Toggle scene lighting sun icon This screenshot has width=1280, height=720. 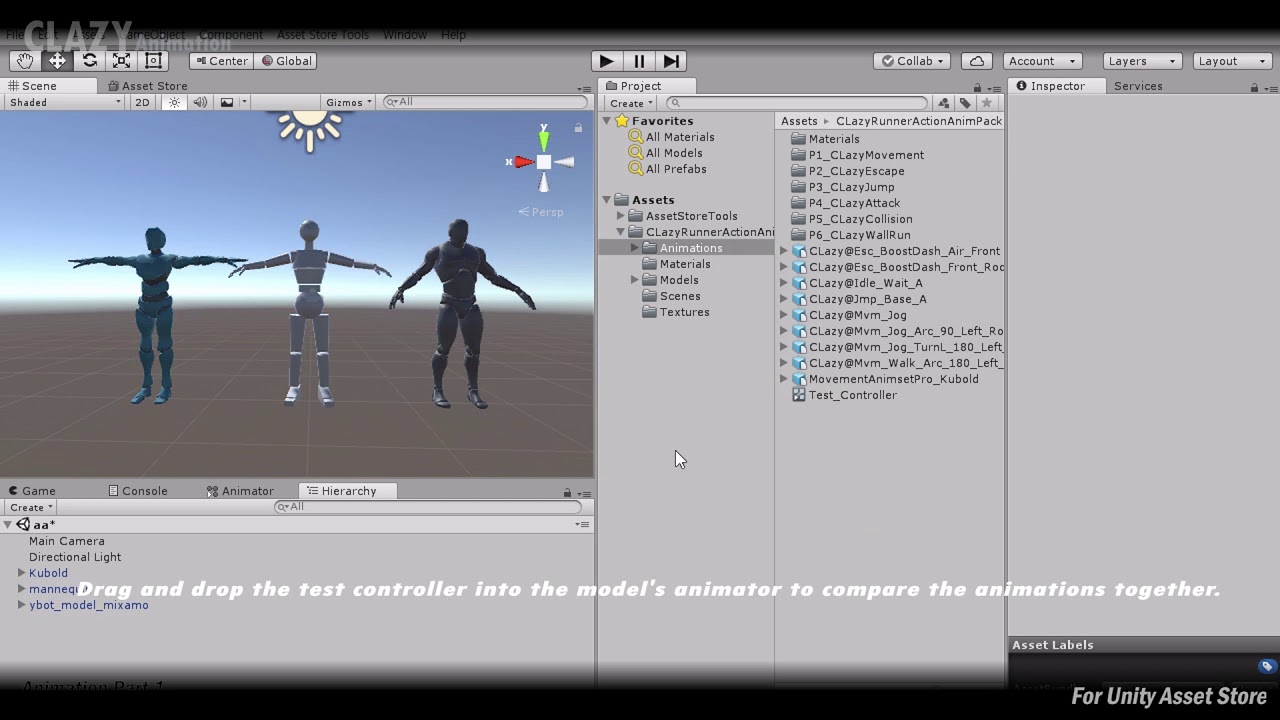click(175, 102)
